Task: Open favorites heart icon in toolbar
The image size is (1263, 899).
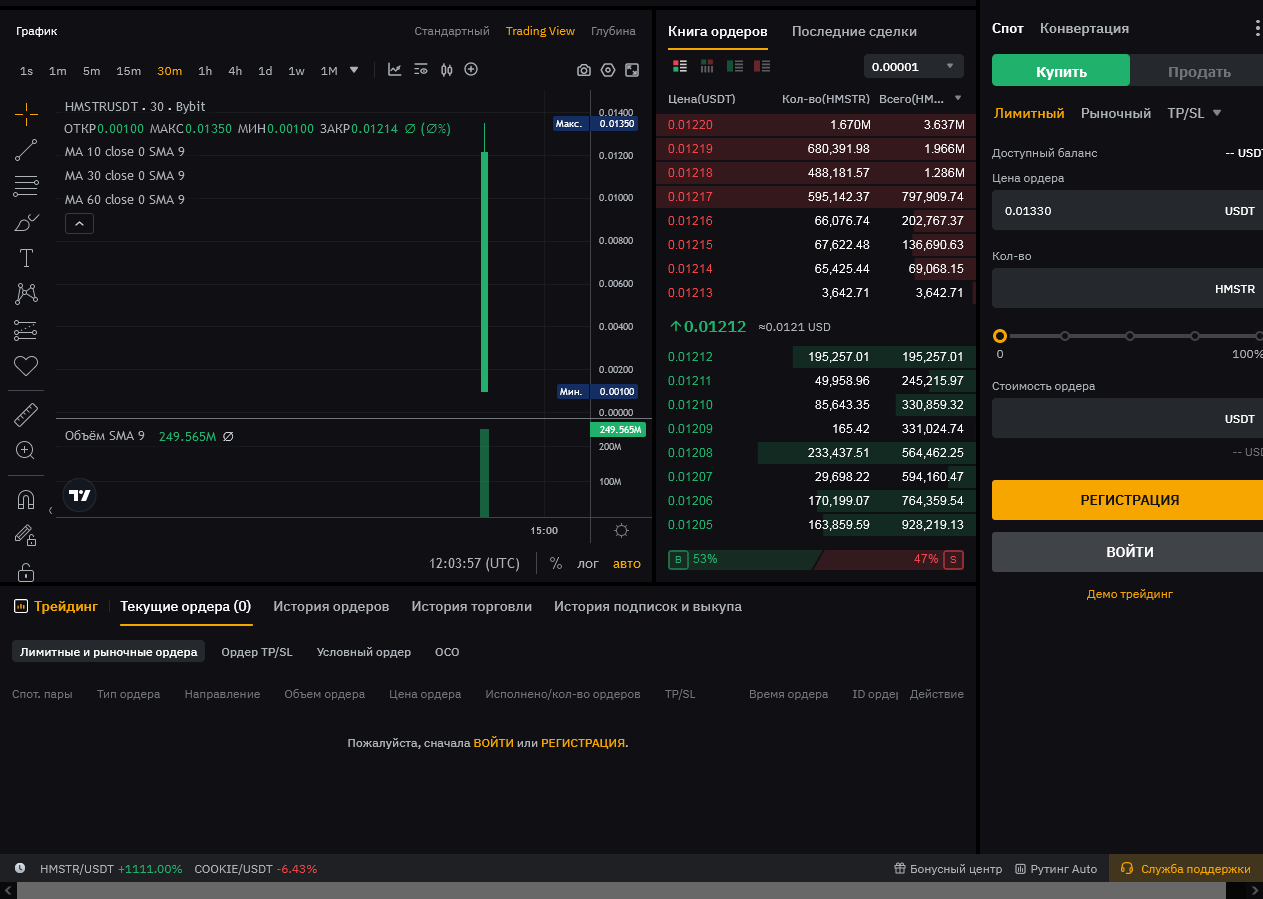Action: click(26, 366)
